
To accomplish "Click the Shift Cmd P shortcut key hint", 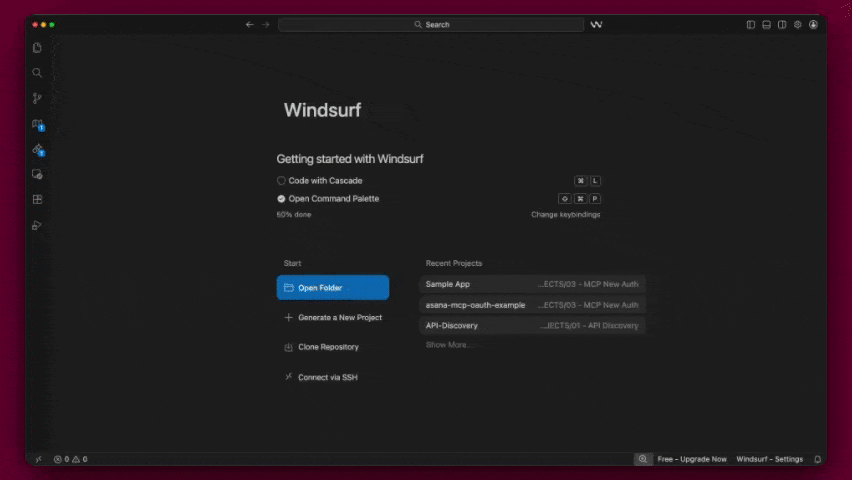I will click(579, 198).
